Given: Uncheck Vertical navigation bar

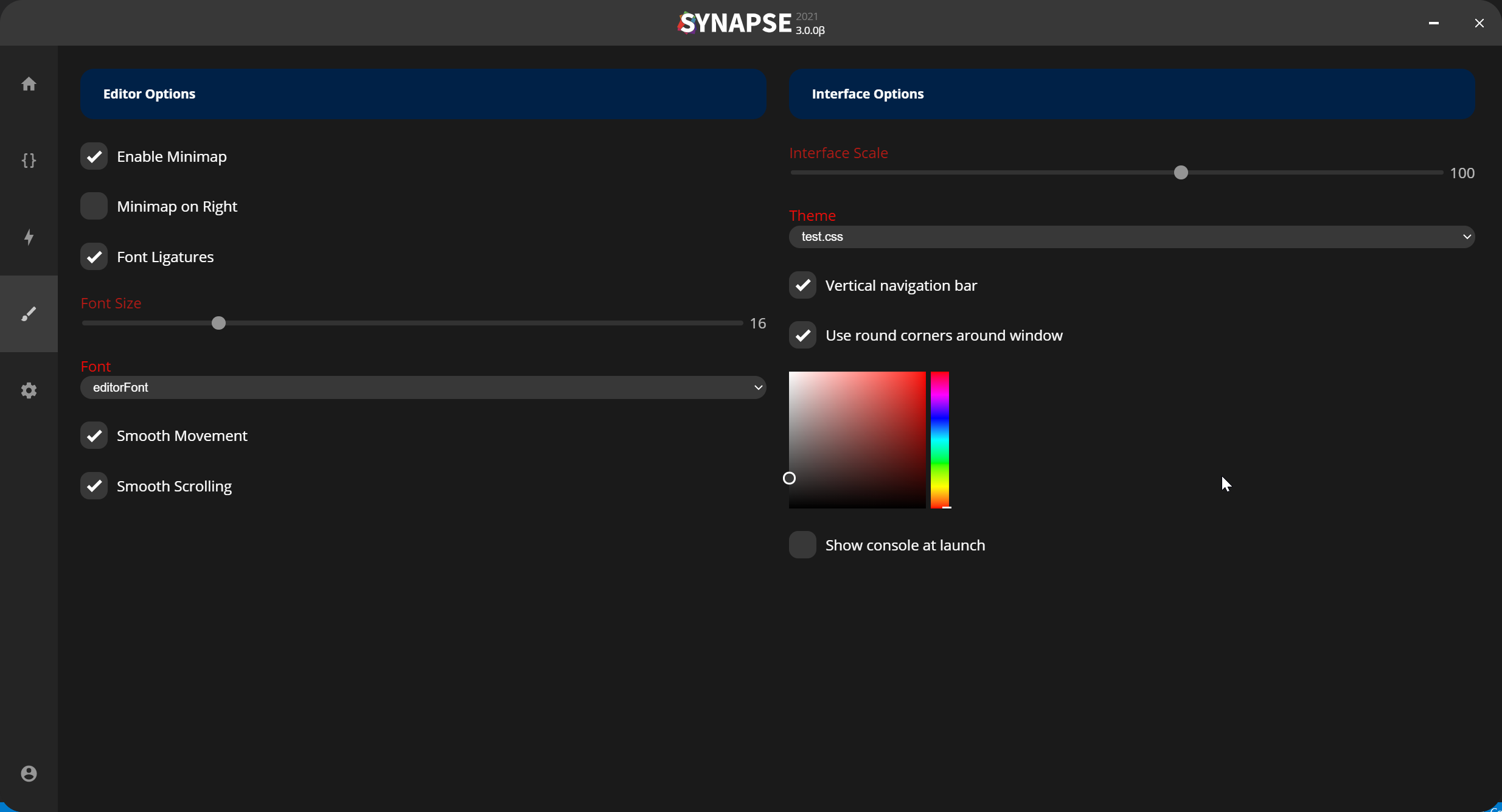Looking at the screenshot, I should click(802, 285).
